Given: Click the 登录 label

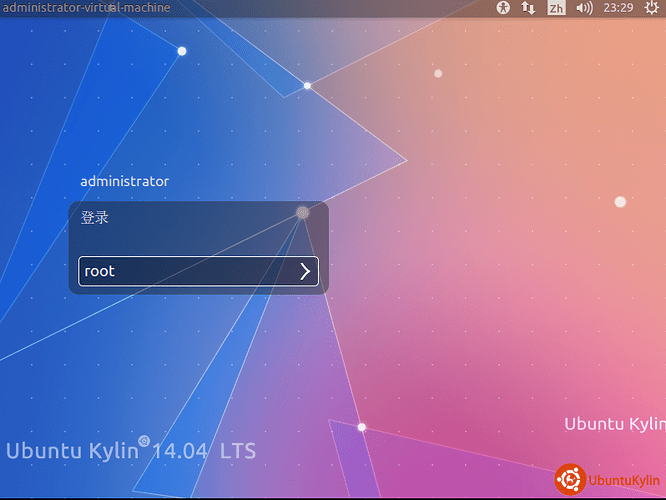Looking at the screenshot, I should click(94, 218).
